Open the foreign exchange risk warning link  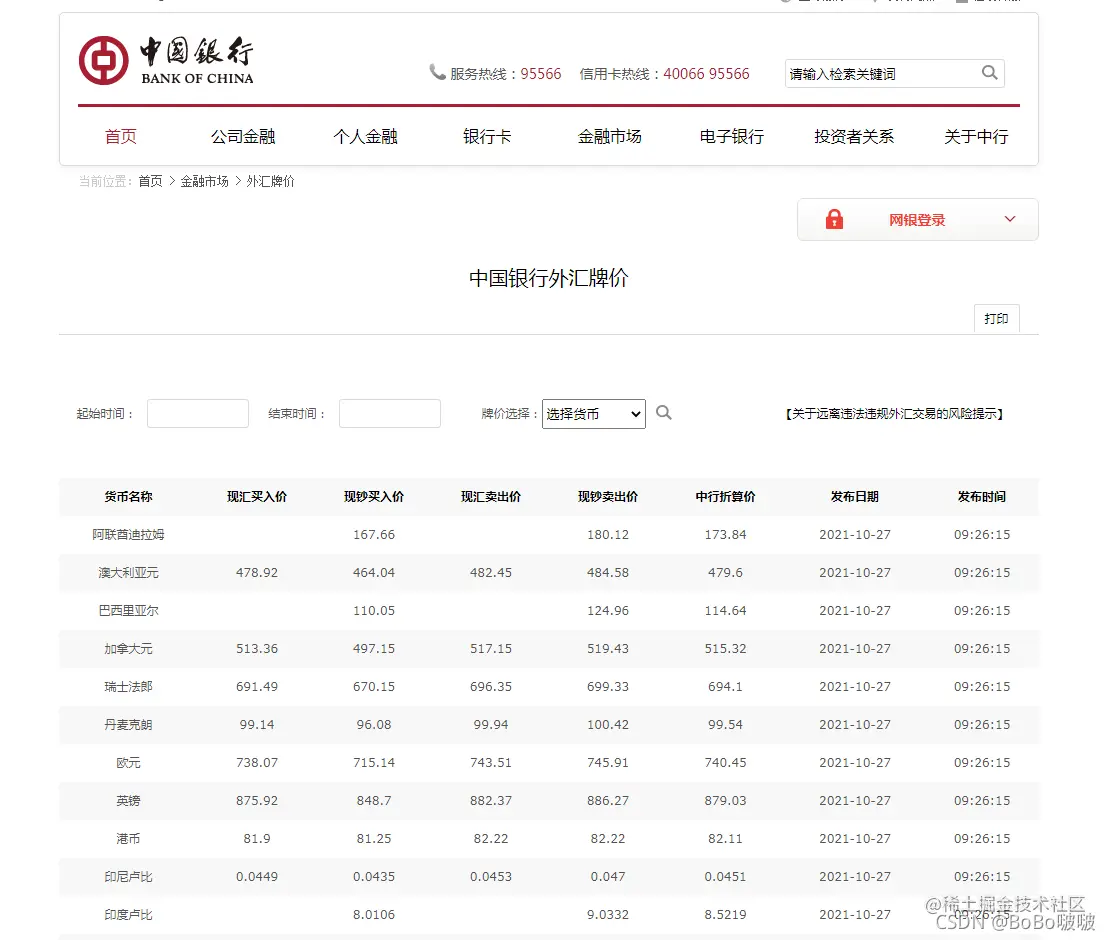click(x=895, y=413)
